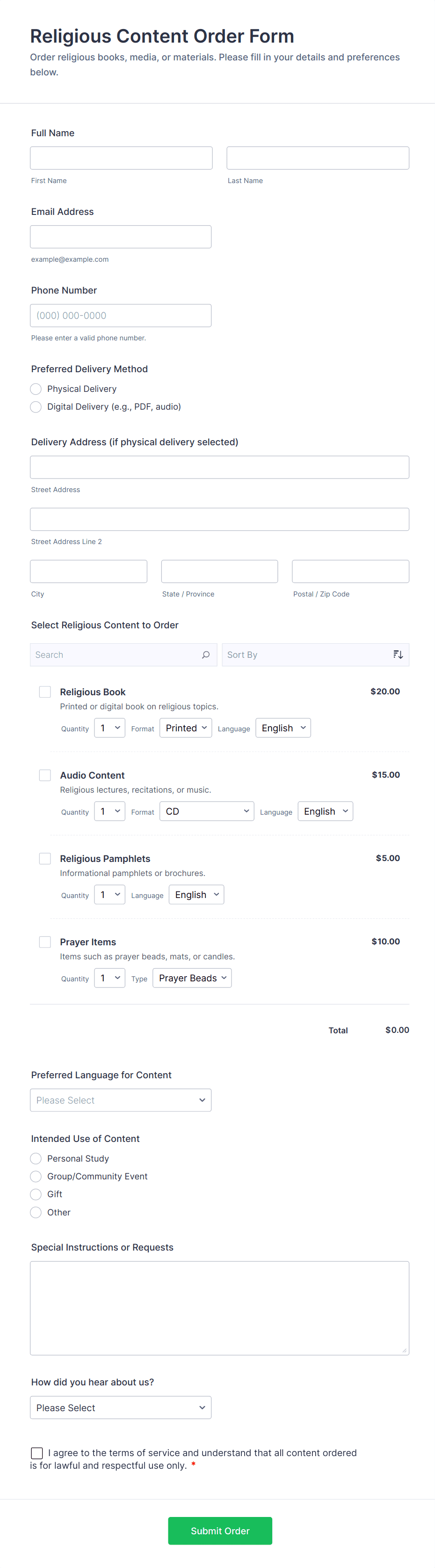435x1568 pixels.
Task: Expand Audio Content CD format dropdown
Action: click(x=206, y=811)
